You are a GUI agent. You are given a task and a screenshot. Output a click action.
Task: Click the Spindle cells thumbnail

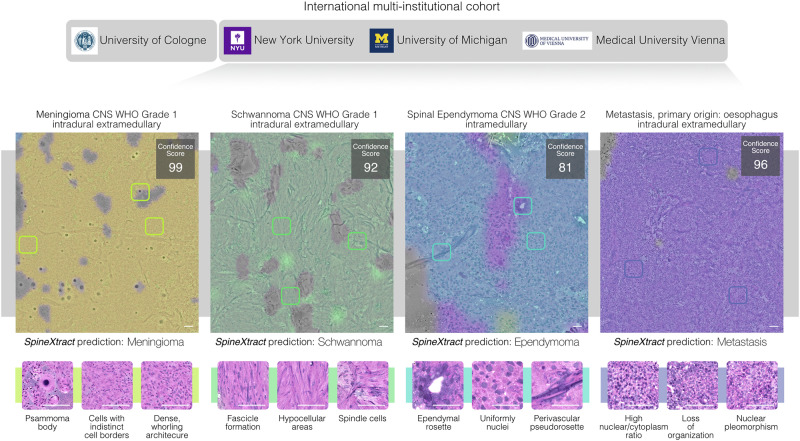click(x=362, y=385)
